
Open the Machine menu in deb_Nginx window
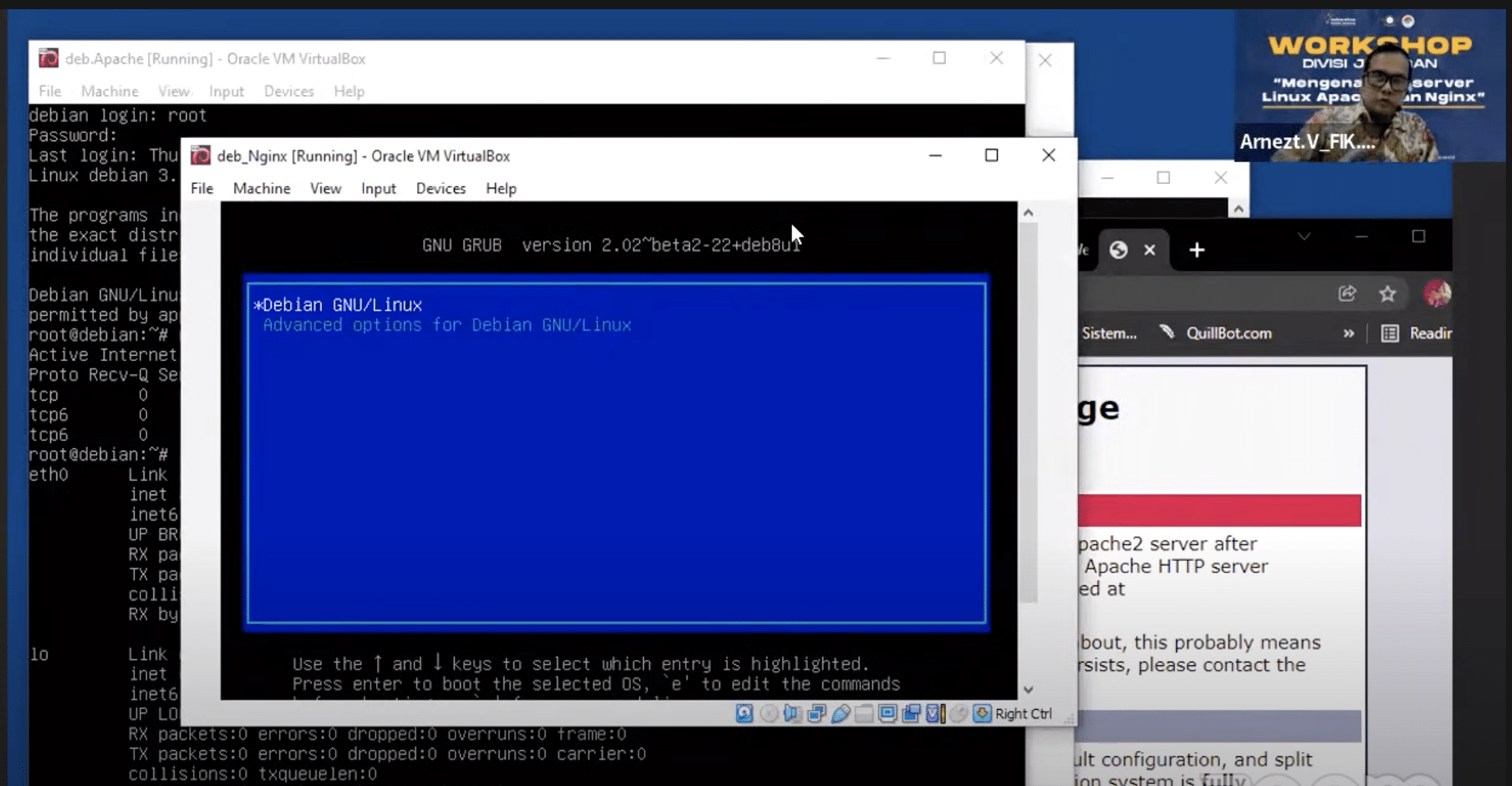pos(262,188)
